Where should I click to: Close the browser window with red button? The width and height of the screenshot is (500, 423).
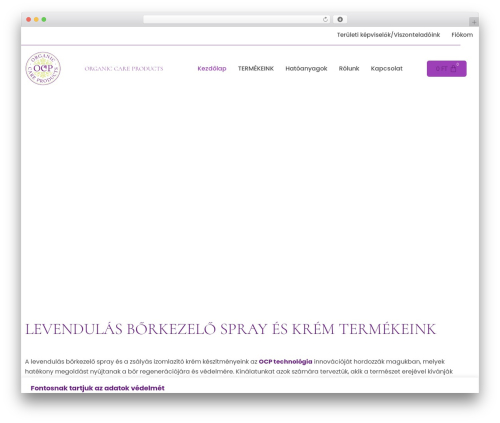pos(29,20)
